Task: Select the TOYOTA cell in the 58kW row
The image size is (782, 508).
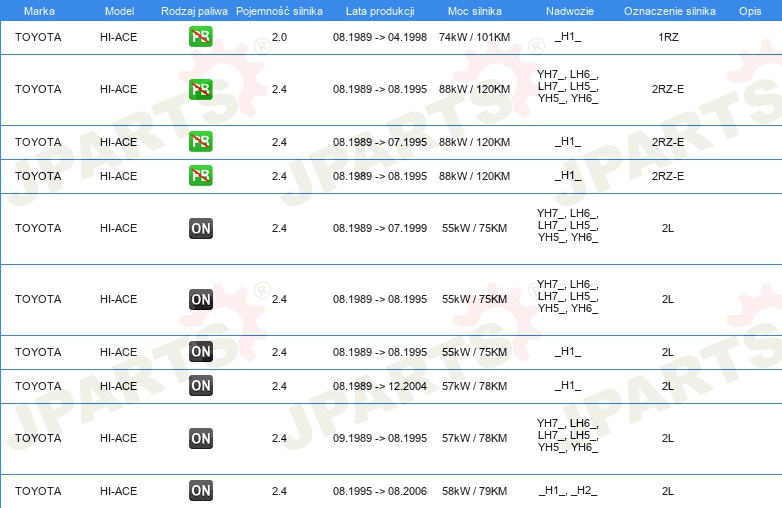Action: point(38,491)
